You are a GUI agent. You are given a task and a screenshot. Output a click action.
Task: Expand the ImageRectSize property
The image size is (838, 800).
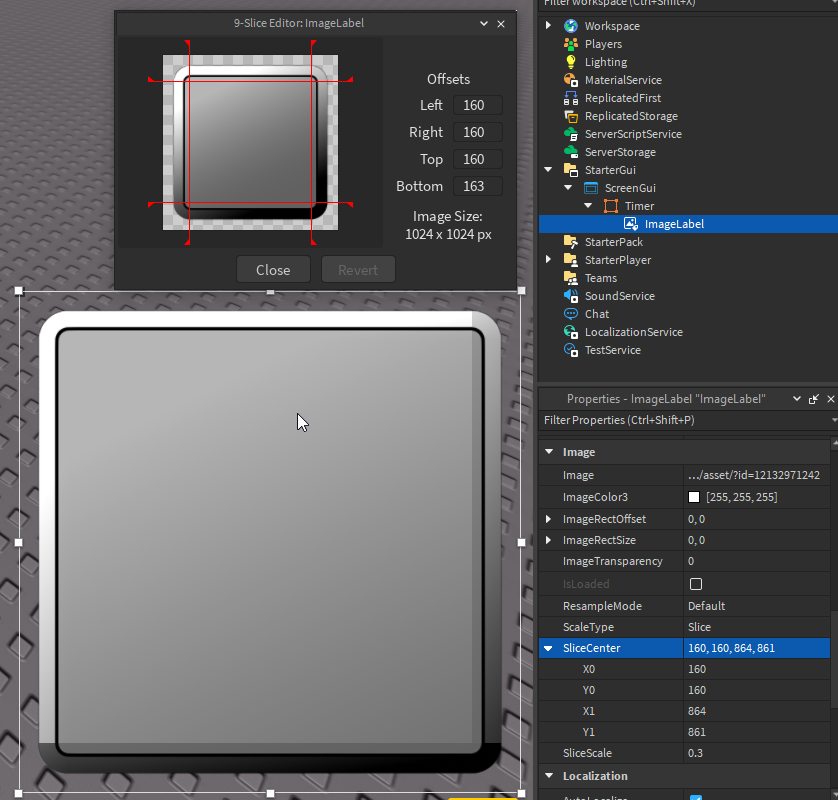tap(548, 540)
